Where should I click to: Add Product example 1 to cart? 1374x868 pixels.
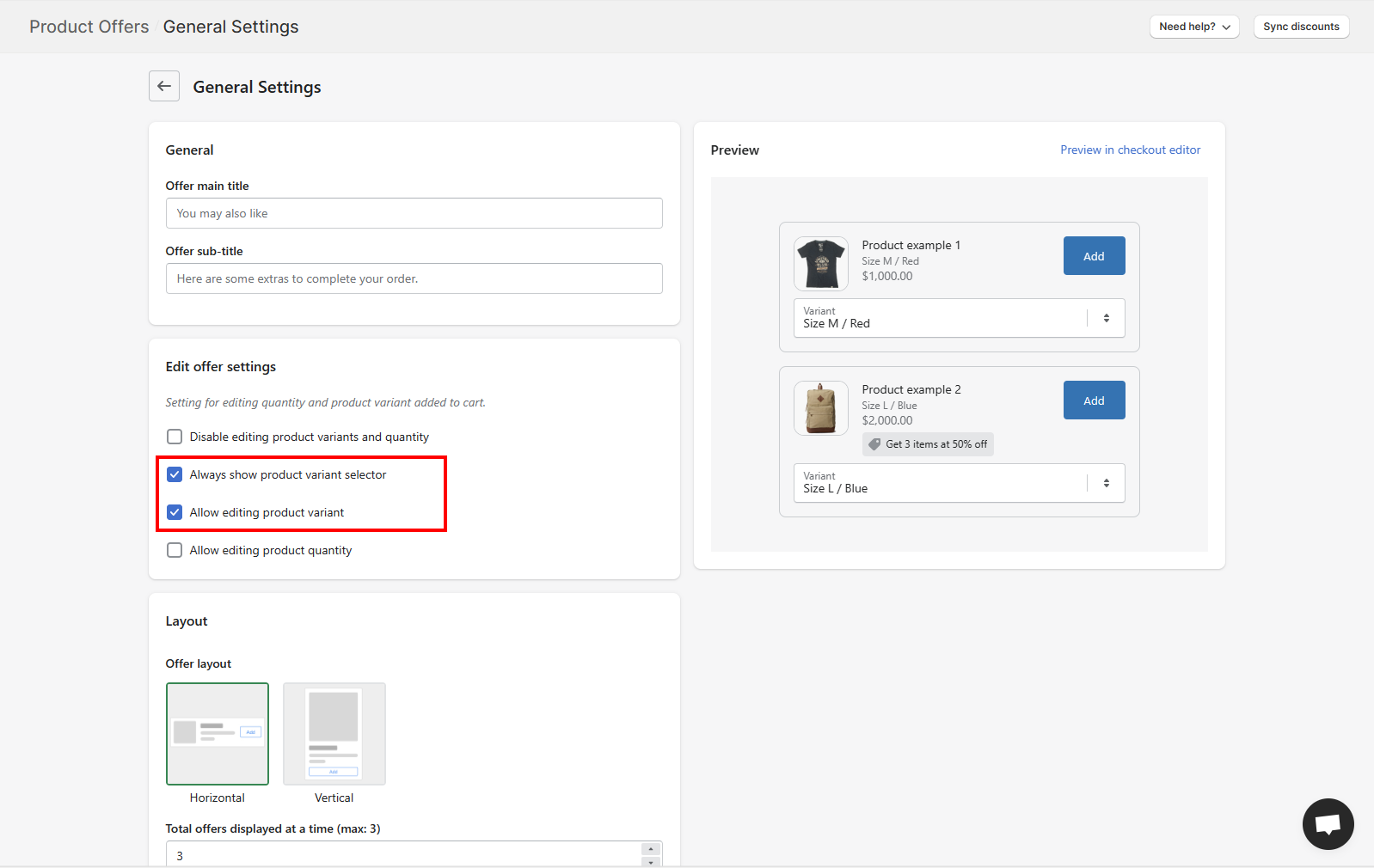[1094, 256]
